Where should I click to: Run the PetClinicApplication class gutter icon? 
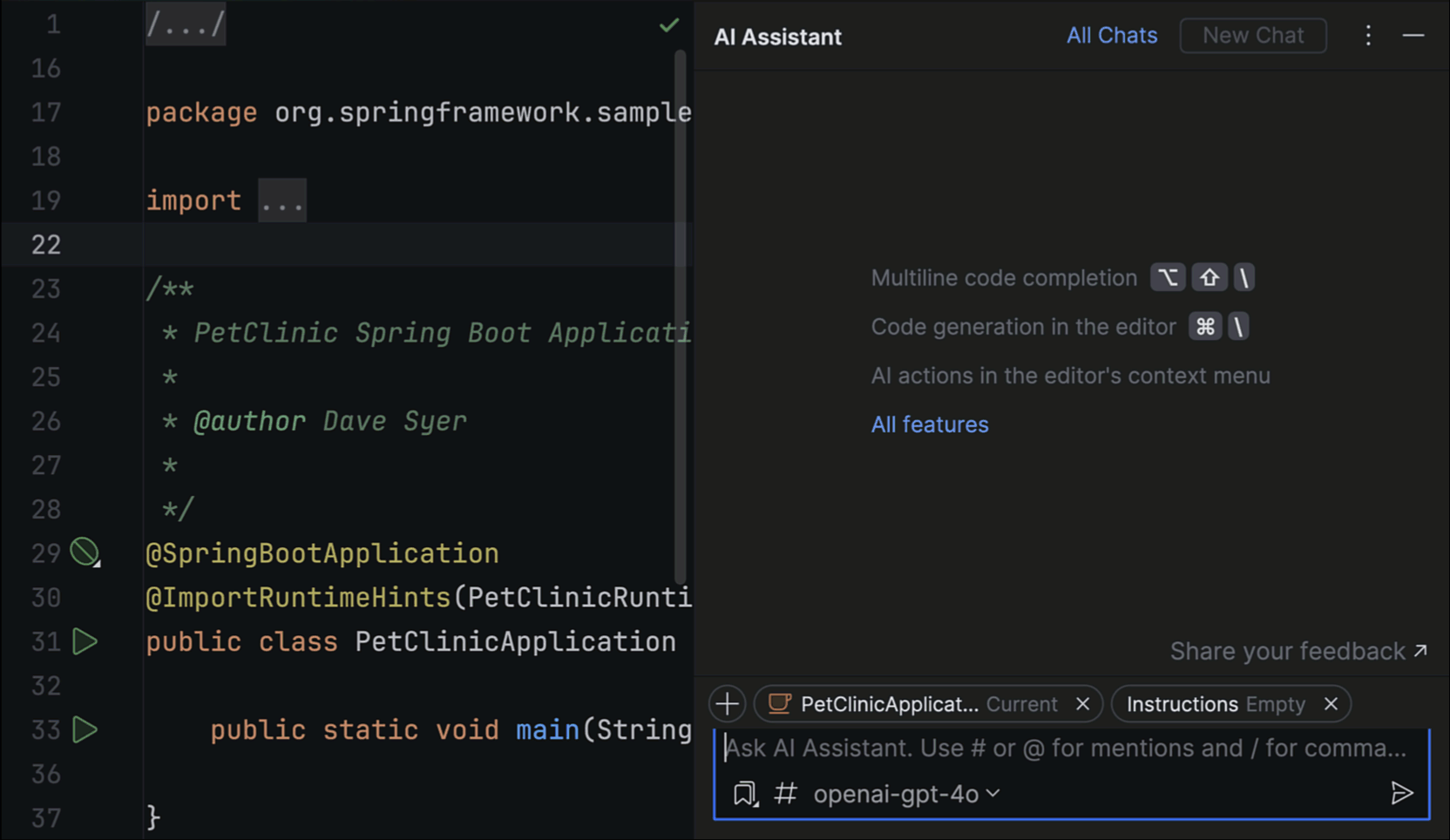tap(85, 642)
